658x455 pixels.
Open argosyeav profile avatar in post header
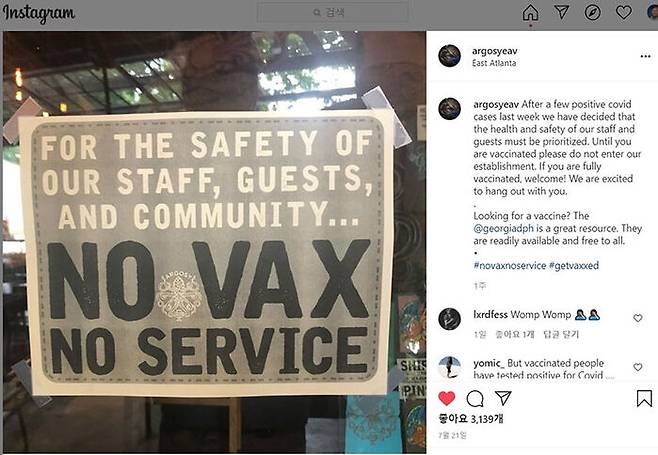tap(449, 56)
